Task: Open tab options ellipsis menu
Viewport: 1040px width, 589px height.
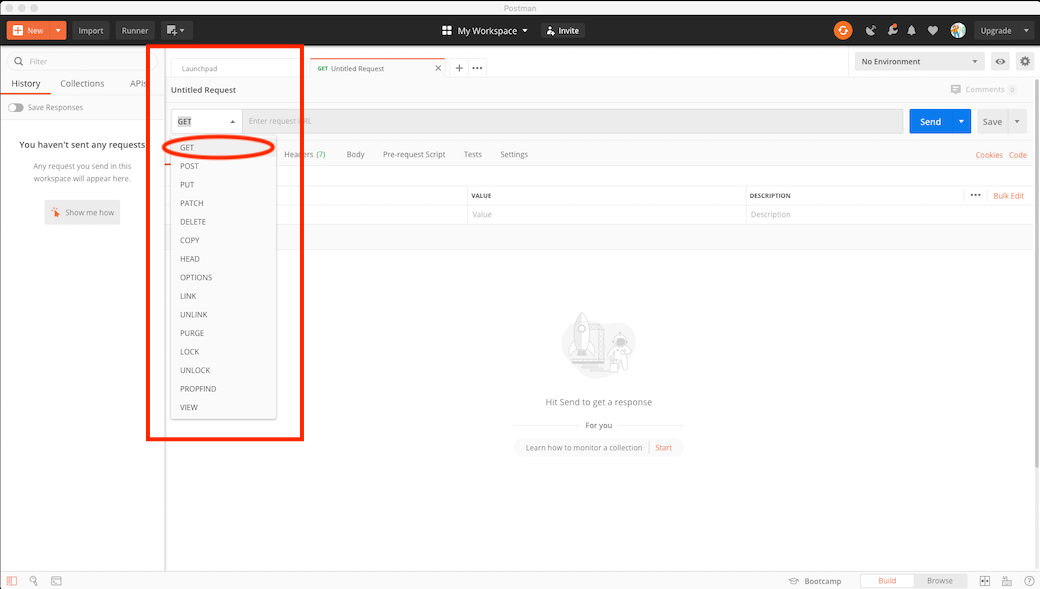Action: click(x=477, y=68)
